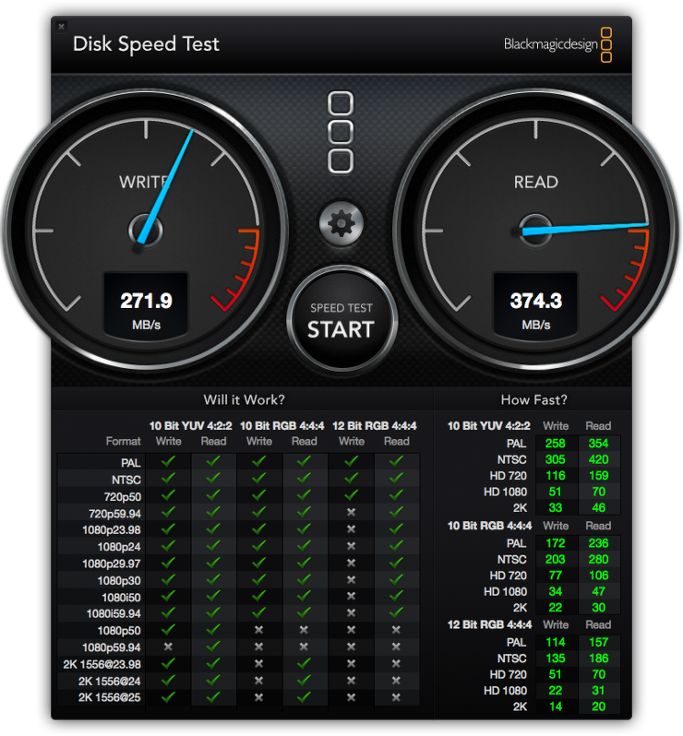Click 1080p59.94 row 10 Bit YUV Read checkmark

214,646
